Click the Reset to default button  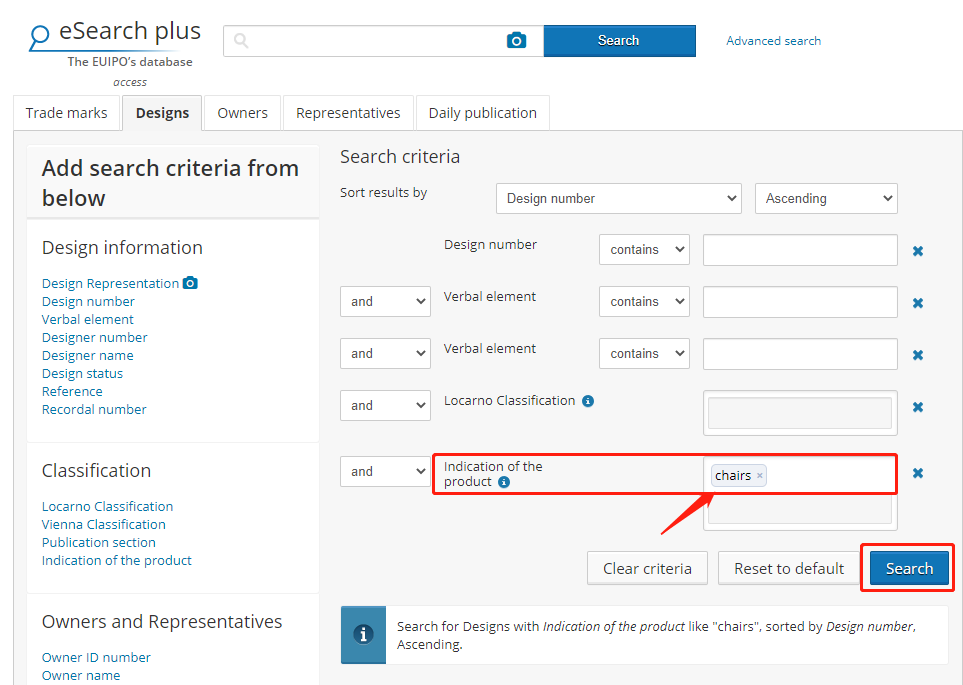(789, 568)
